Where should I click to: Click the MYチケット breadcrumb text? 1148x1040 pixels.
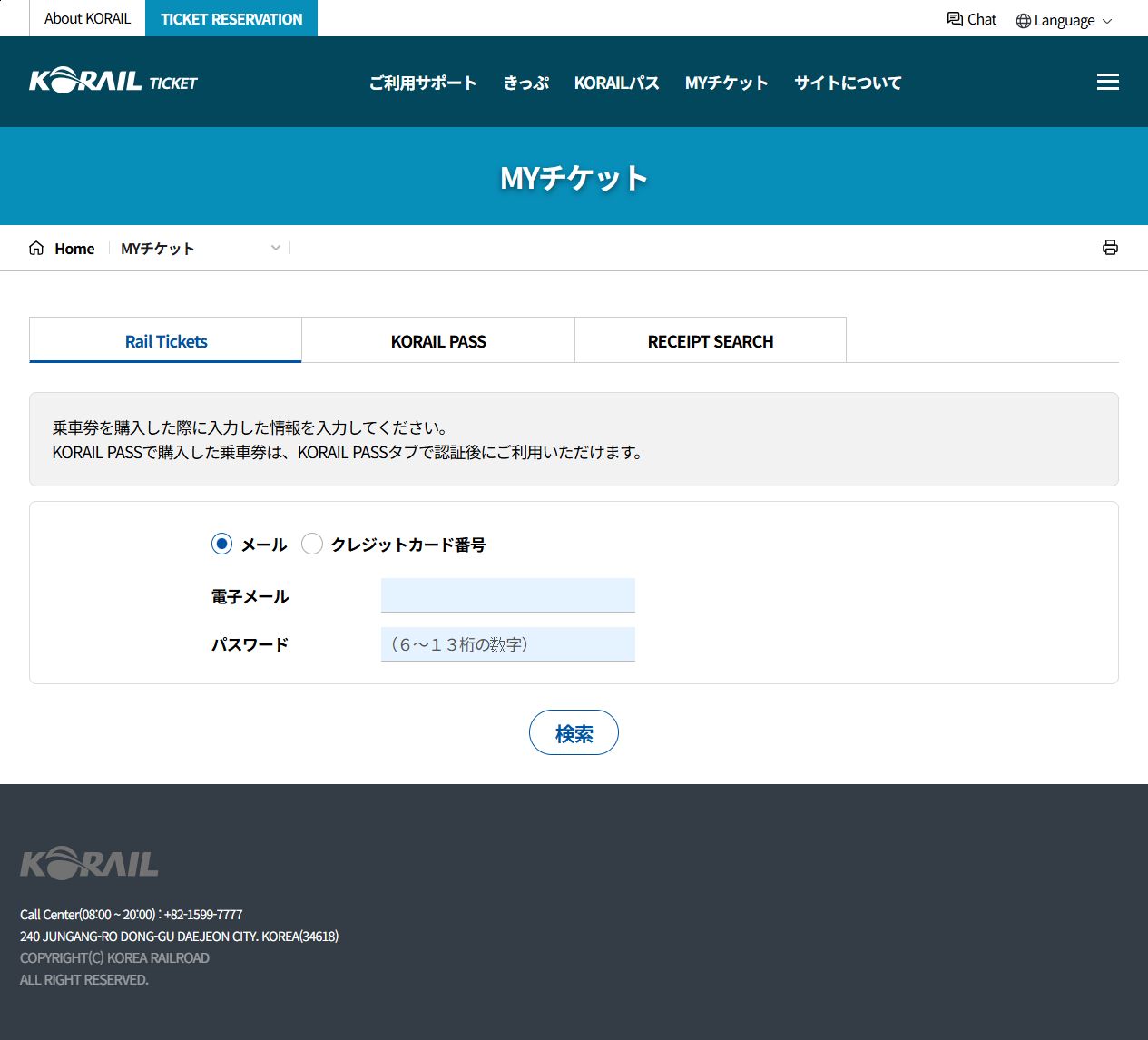158,249
